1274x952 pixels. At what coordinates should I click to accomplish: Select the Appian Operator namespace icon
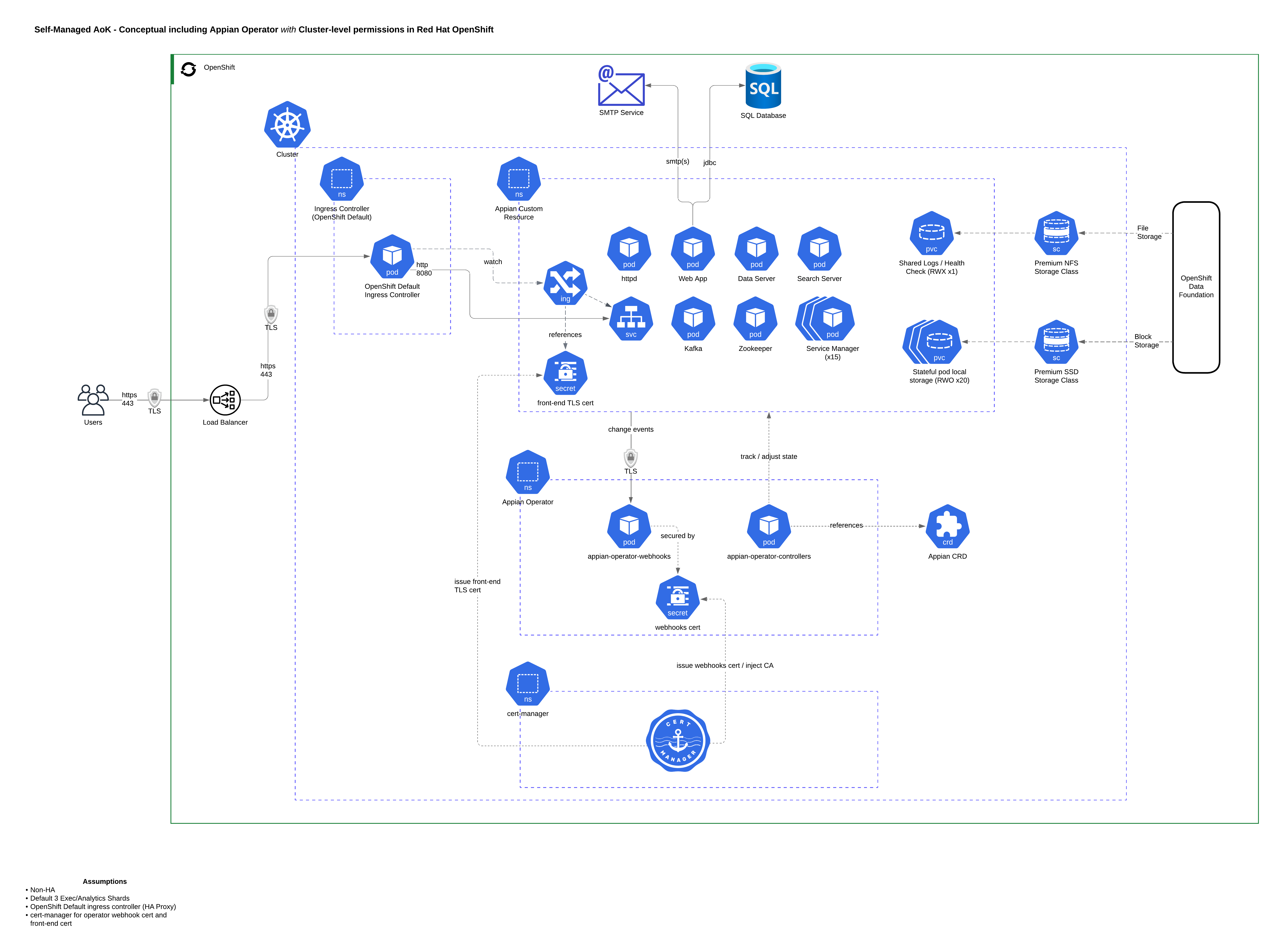point(528,472)
